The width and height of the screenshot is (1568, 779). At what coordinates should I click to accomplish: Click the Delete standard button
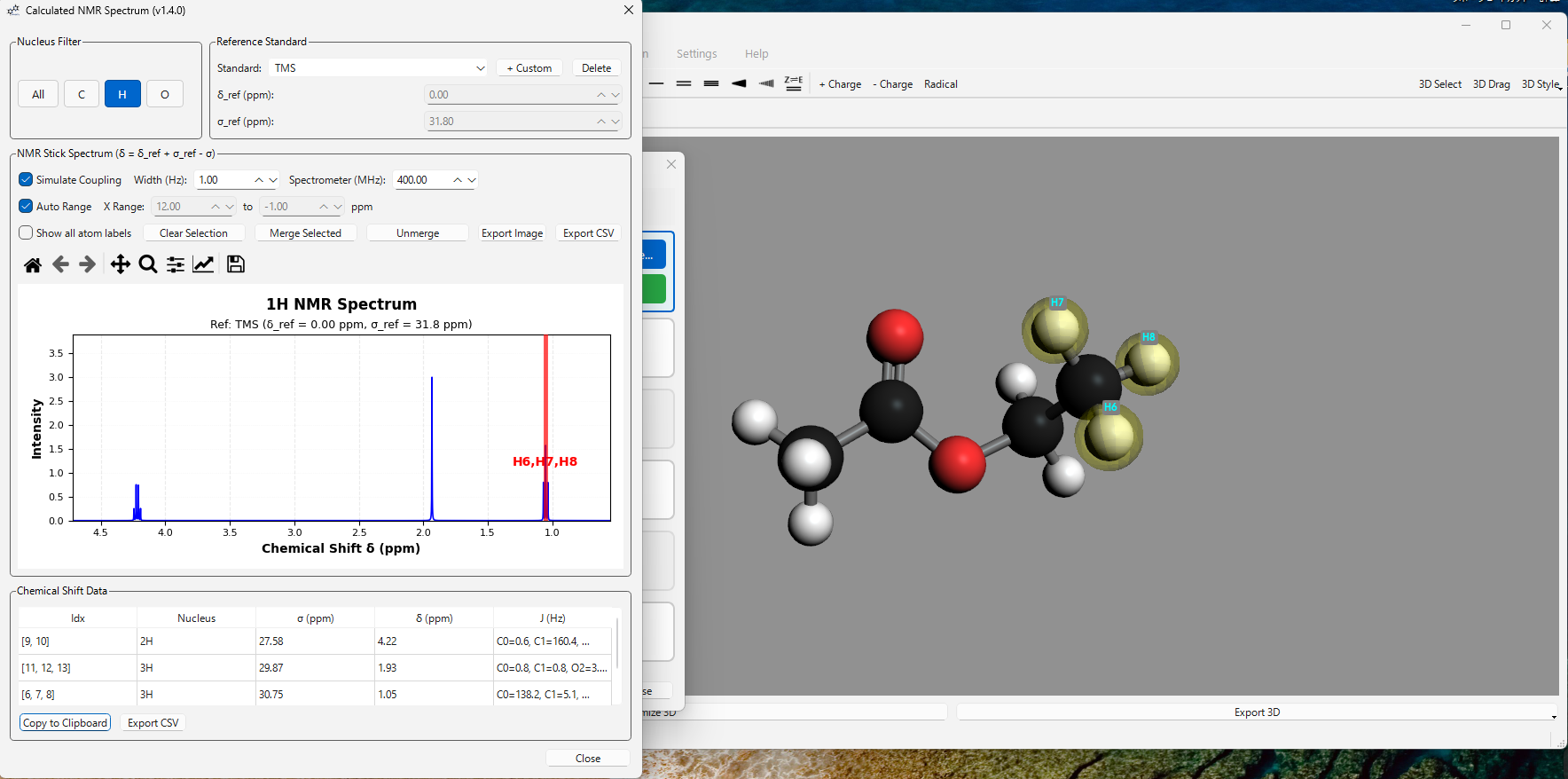click(596, 68)
